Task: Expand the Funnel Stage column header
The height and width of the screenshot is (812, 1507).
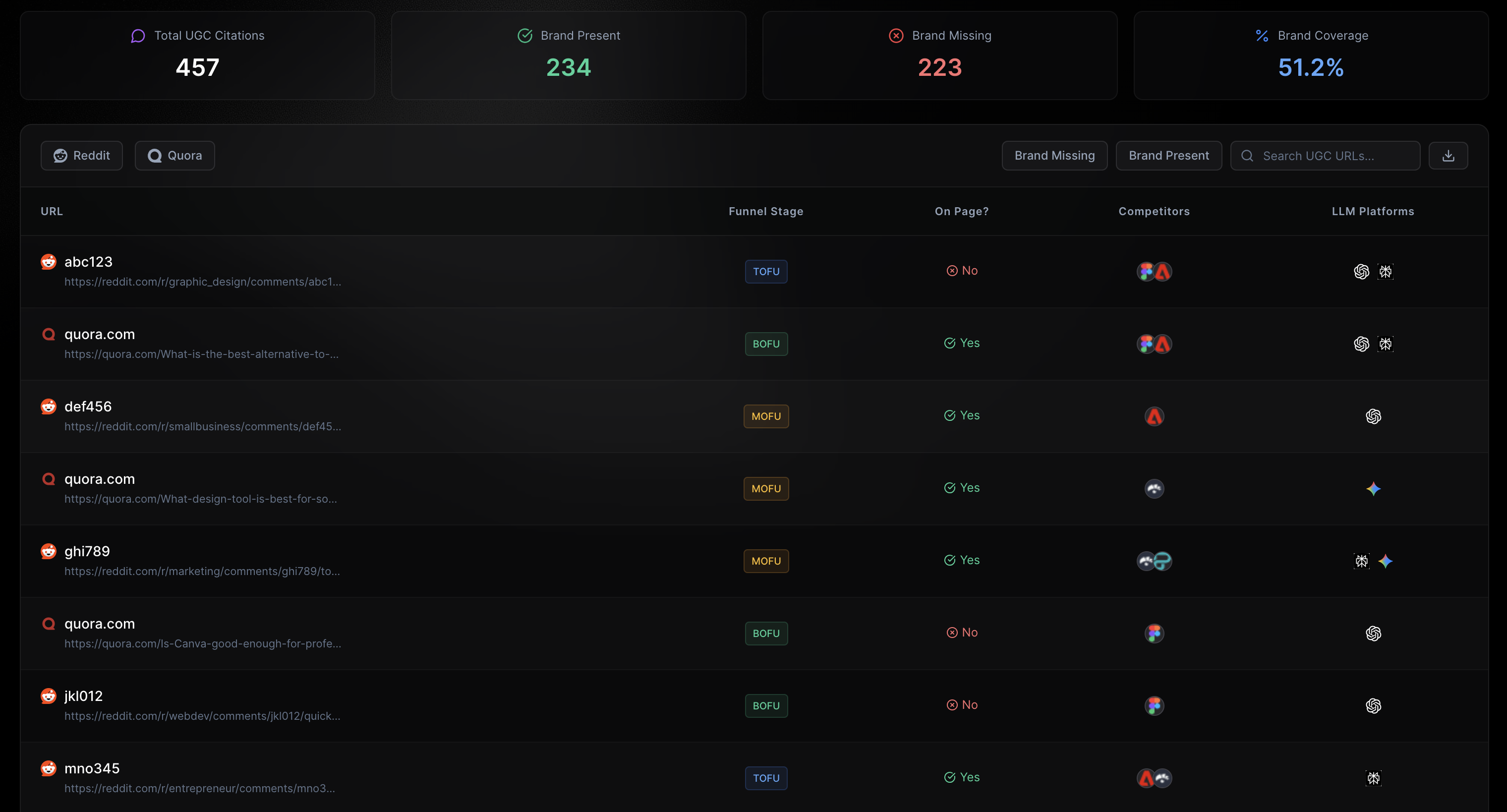Action: point(766,211)
